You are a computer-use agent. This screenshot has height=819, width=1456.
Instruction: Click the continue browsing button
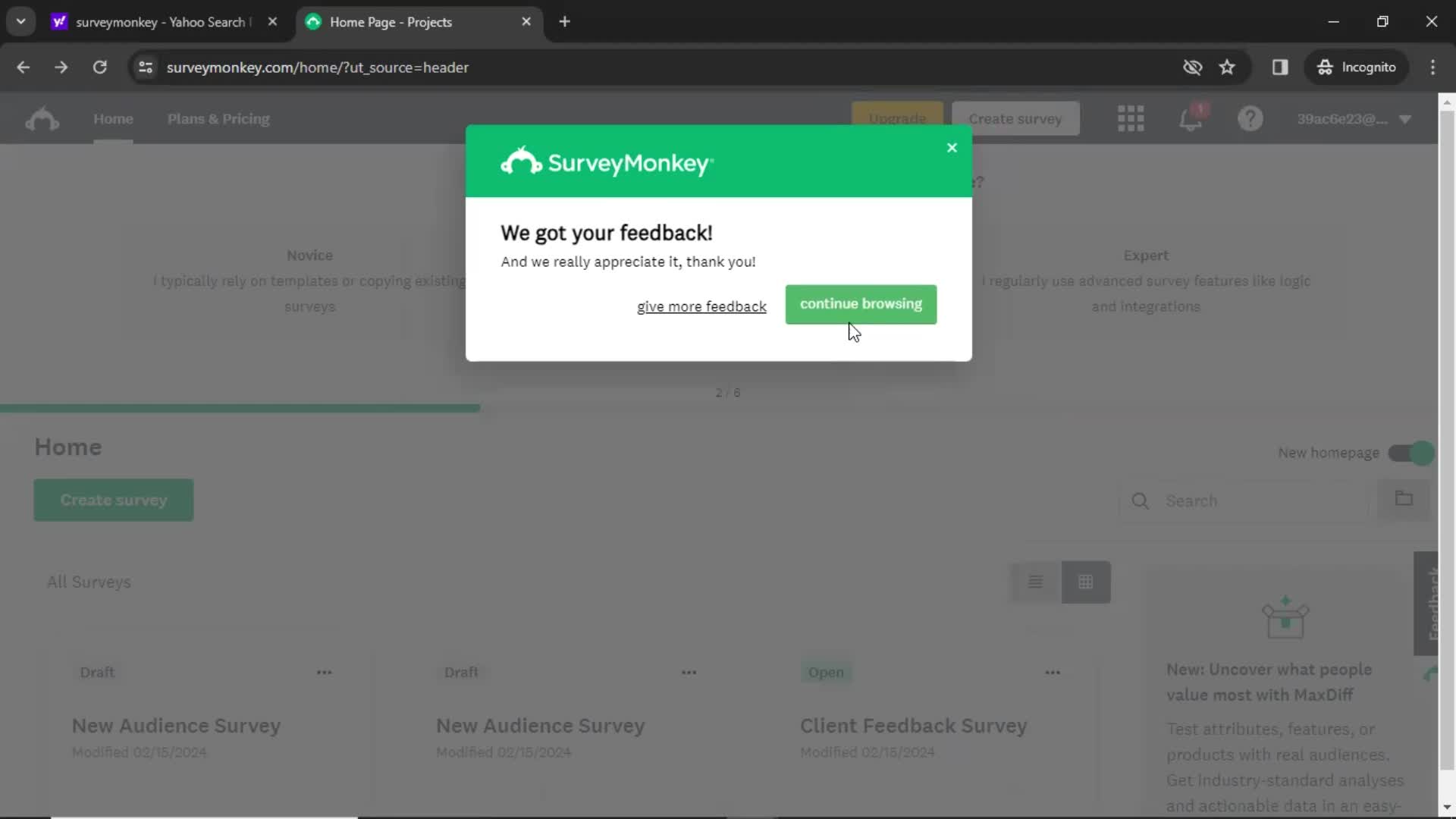[x=861, y=303]
